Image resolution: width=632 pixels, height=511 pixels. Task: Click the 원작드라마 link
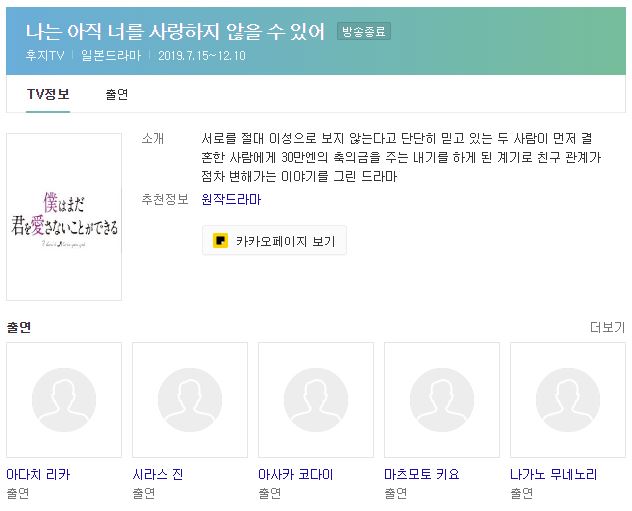click(x=231, y=199)
